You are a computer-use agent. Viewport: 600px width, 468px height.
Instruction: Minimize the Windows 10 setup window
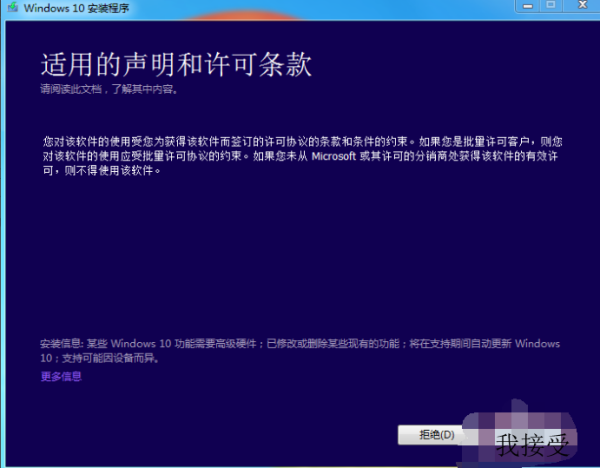click(528, 6)
